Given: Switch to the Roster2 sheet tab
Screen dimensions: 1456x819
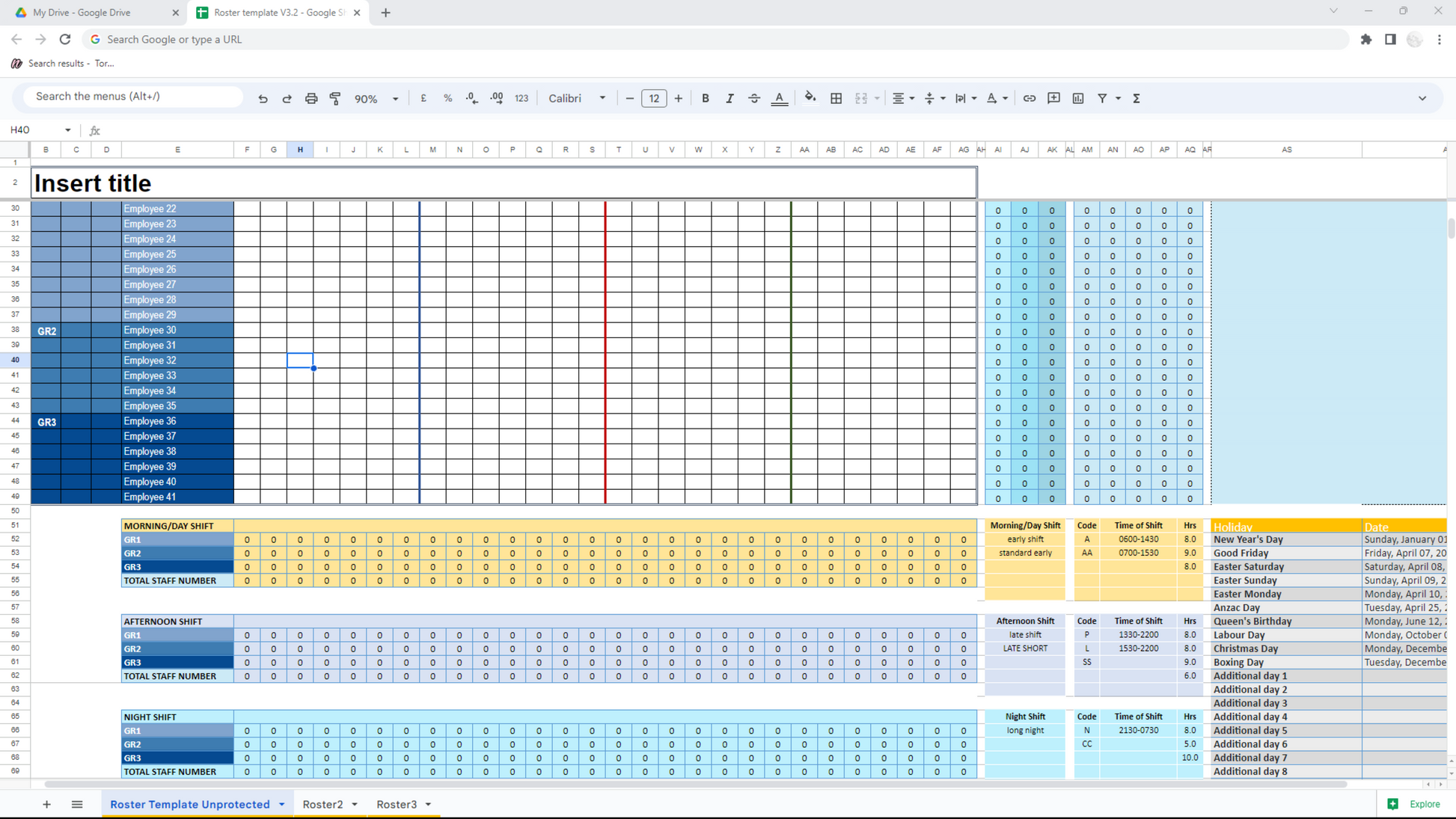Looking at the screenshot, I should click(322, 804).
